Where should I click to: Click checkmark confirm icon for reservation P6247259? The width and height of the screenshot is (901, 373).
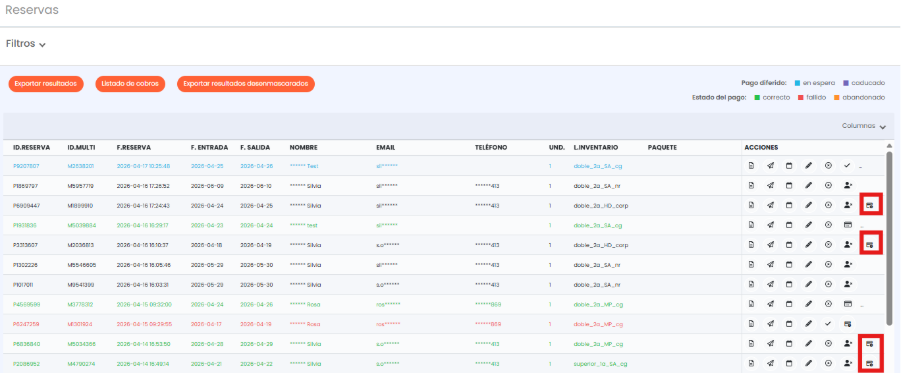click(x=828, y=323)
